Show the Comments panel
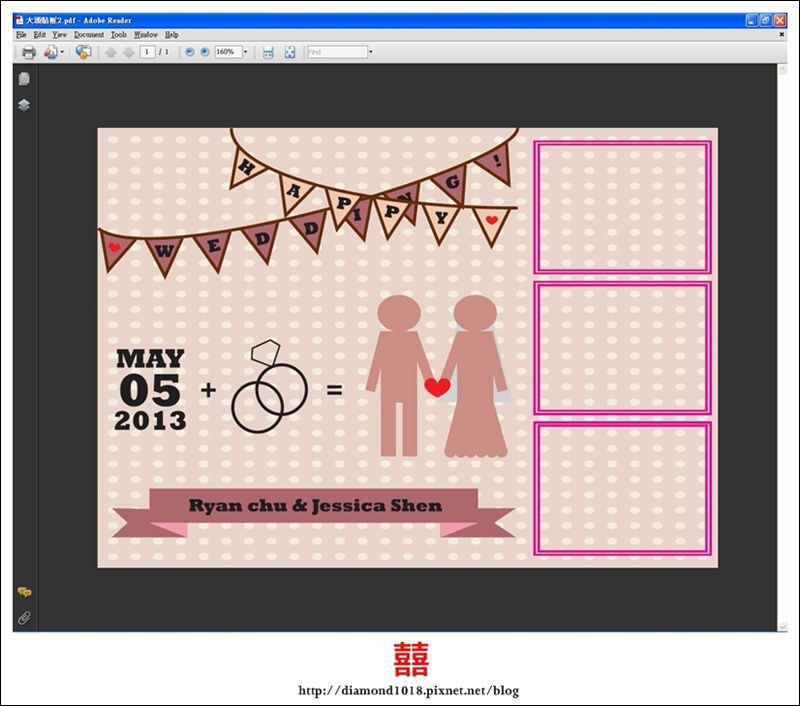Viewport: 800px width, 706px height. tap(24, 593)
